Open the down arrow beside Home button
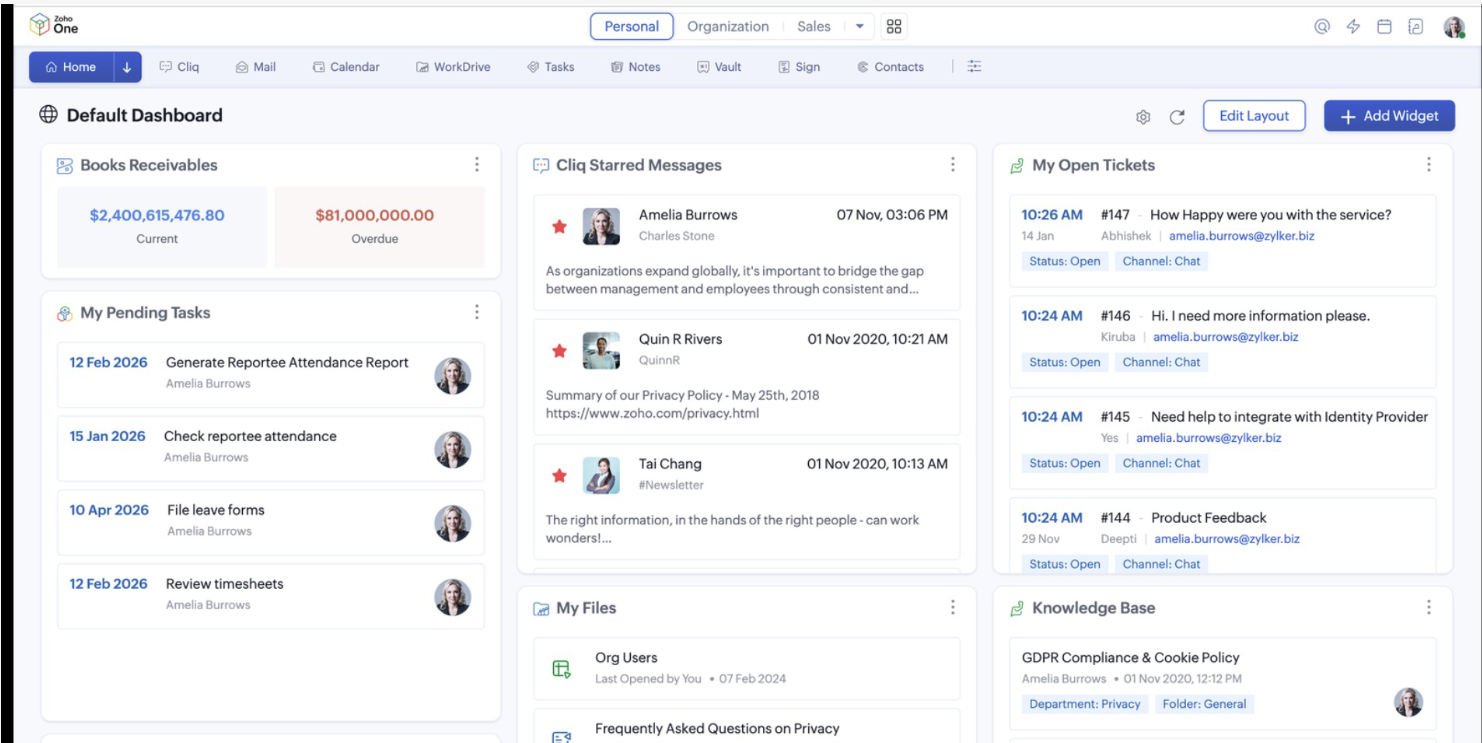The width and height of the screenshot is (1482, 743). coord(127,67)
